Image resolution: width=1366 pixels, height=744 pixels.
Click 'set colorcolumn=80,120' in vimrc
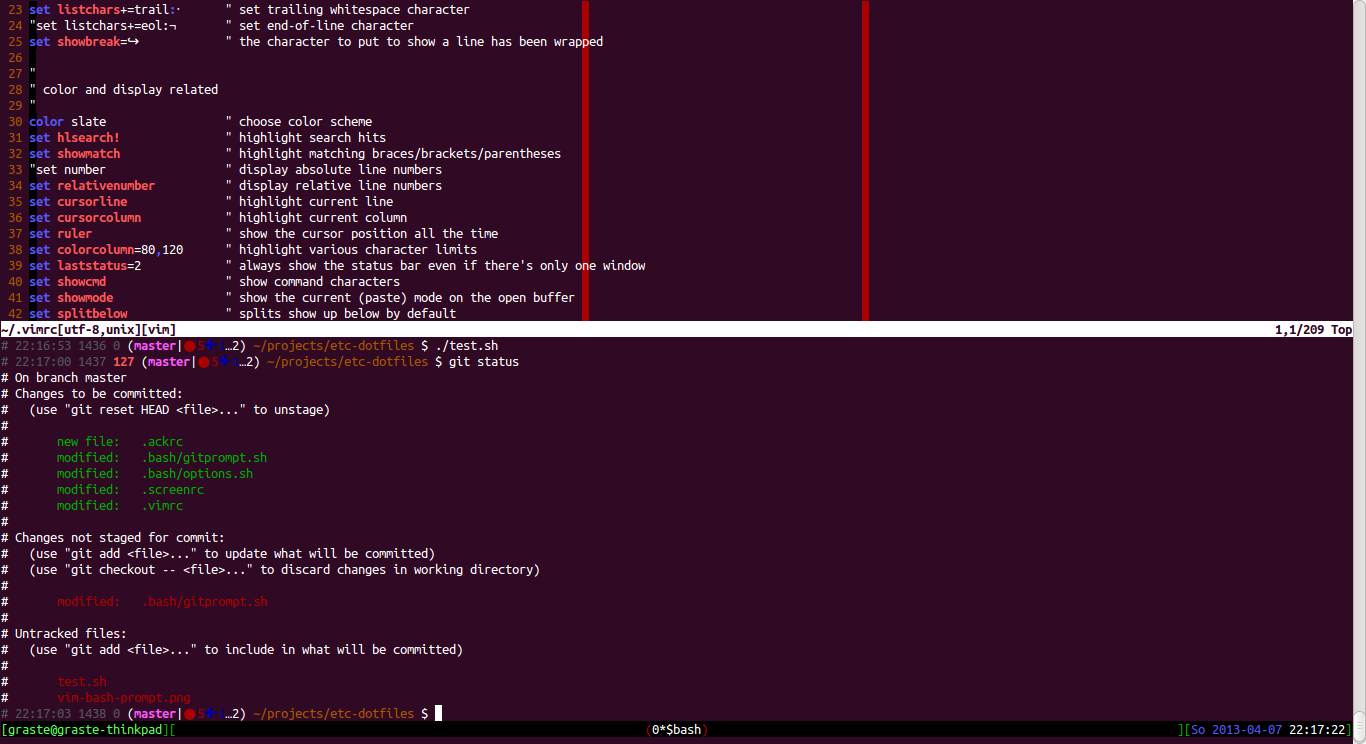[x=106, y=249]
